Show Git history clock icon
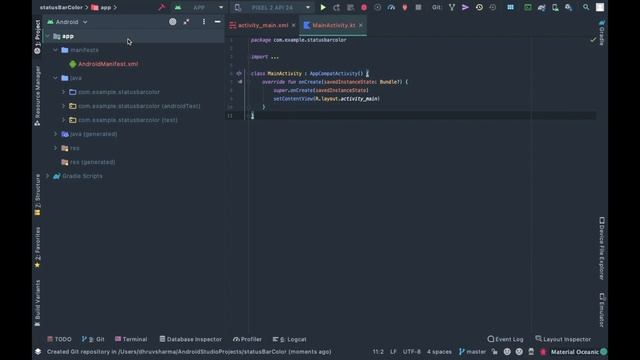Viewport: 640px width, 360px height. tap(479, 7)
